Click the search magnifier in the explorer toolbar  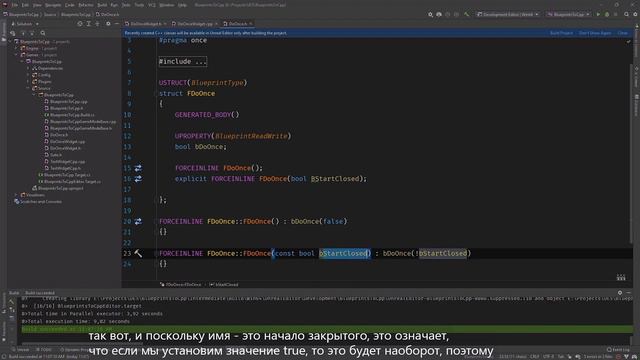(43, 33)
